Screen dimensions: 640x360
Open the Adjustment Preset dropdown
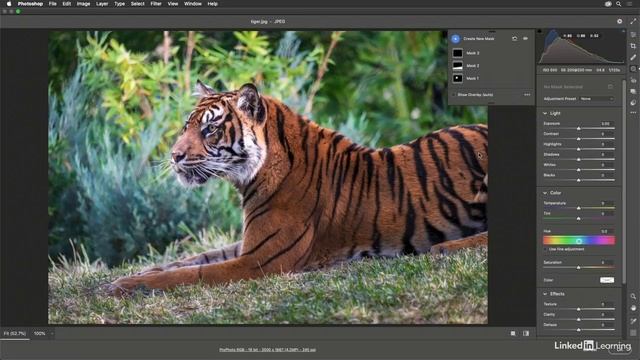coord(597,99)
